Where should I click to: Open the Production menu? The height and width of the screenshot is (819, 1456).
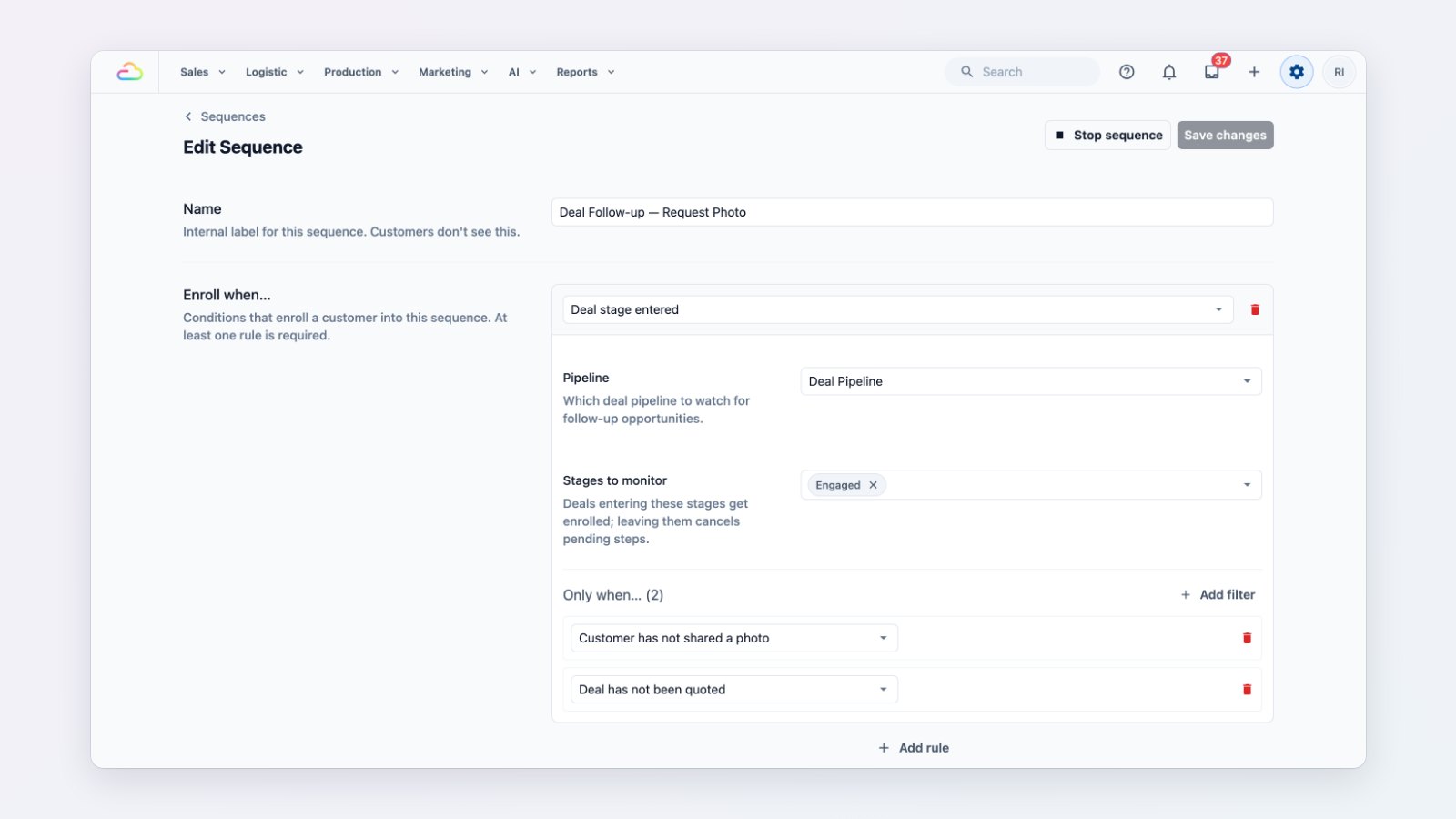tap(361, 72)
